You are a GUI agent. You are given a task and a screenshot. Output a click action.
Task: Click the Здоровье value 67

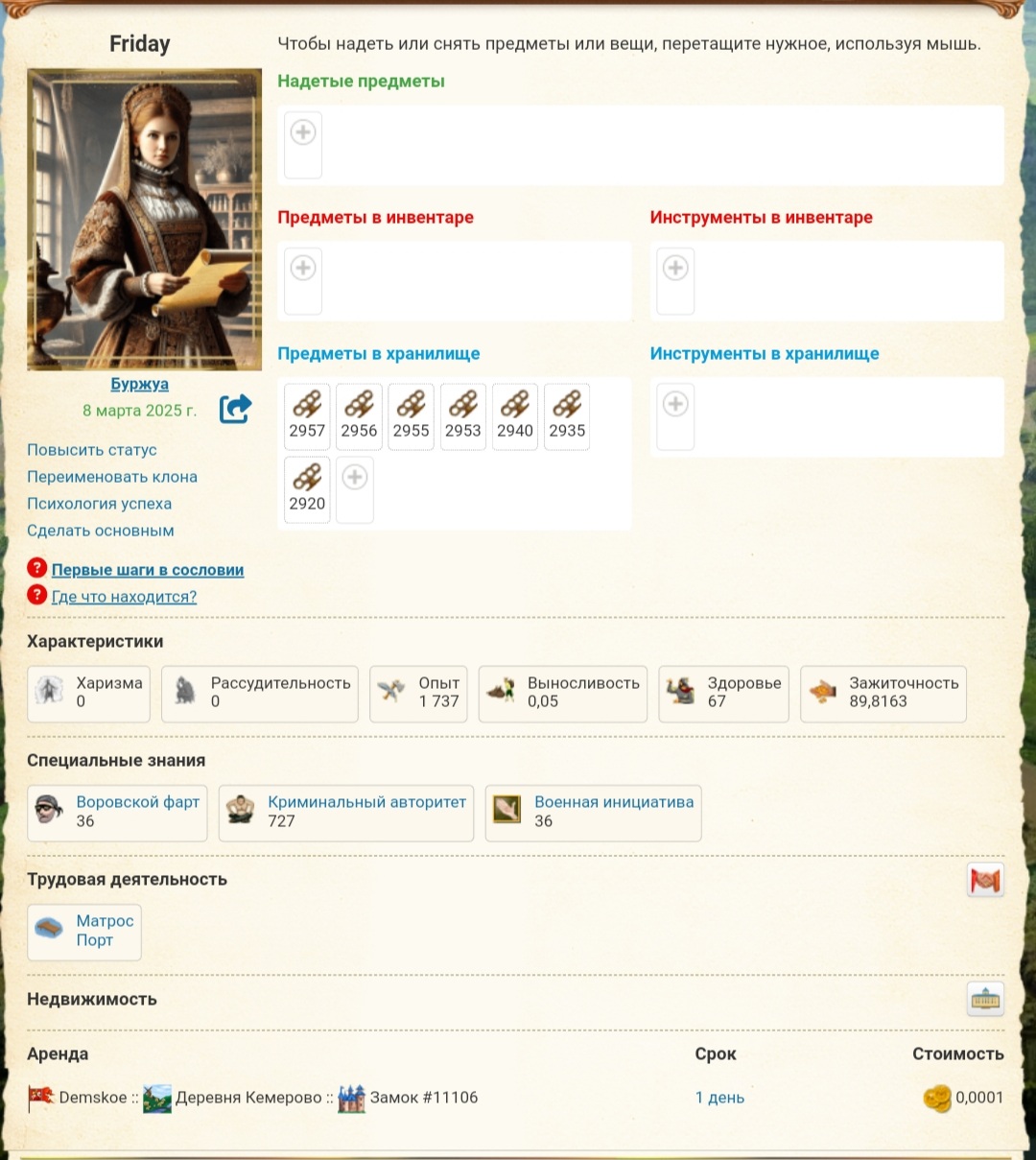(x=717, y=701)
